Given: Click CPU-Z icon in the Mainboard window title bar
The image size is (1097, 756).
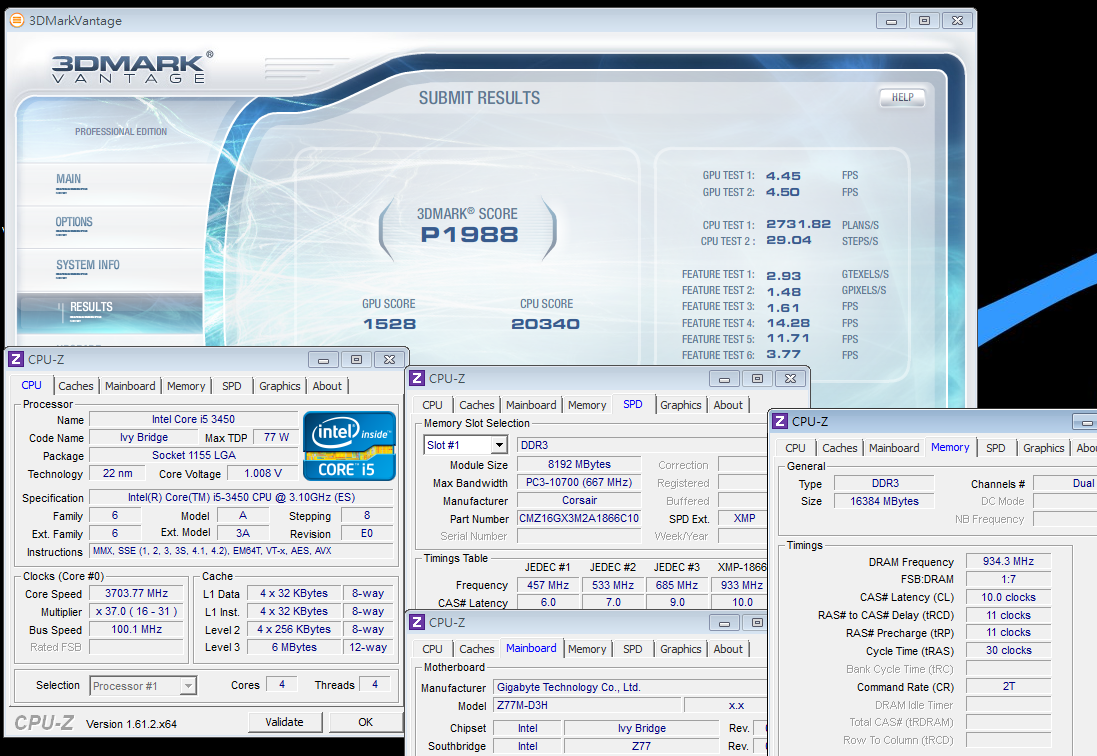Looking at the screenshot, I should click(417, 622).
